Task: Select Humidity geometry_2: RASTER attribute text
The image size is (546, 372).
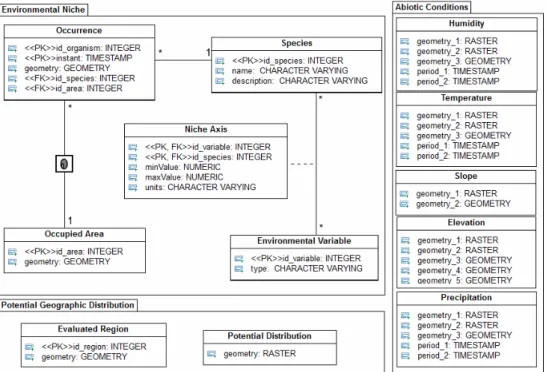Action: click(x=457, y=52)
